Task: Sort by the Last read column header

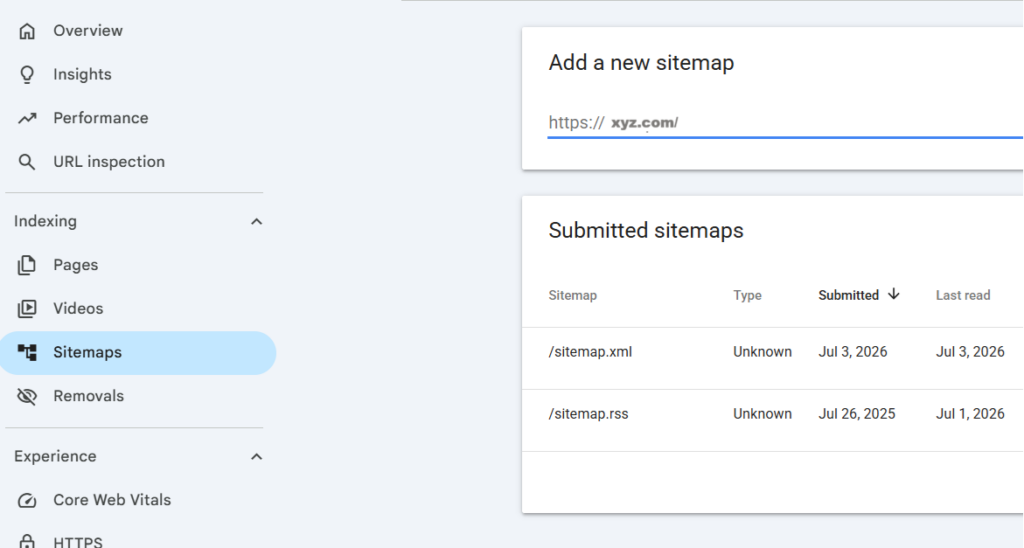Action: pos(963,295)
